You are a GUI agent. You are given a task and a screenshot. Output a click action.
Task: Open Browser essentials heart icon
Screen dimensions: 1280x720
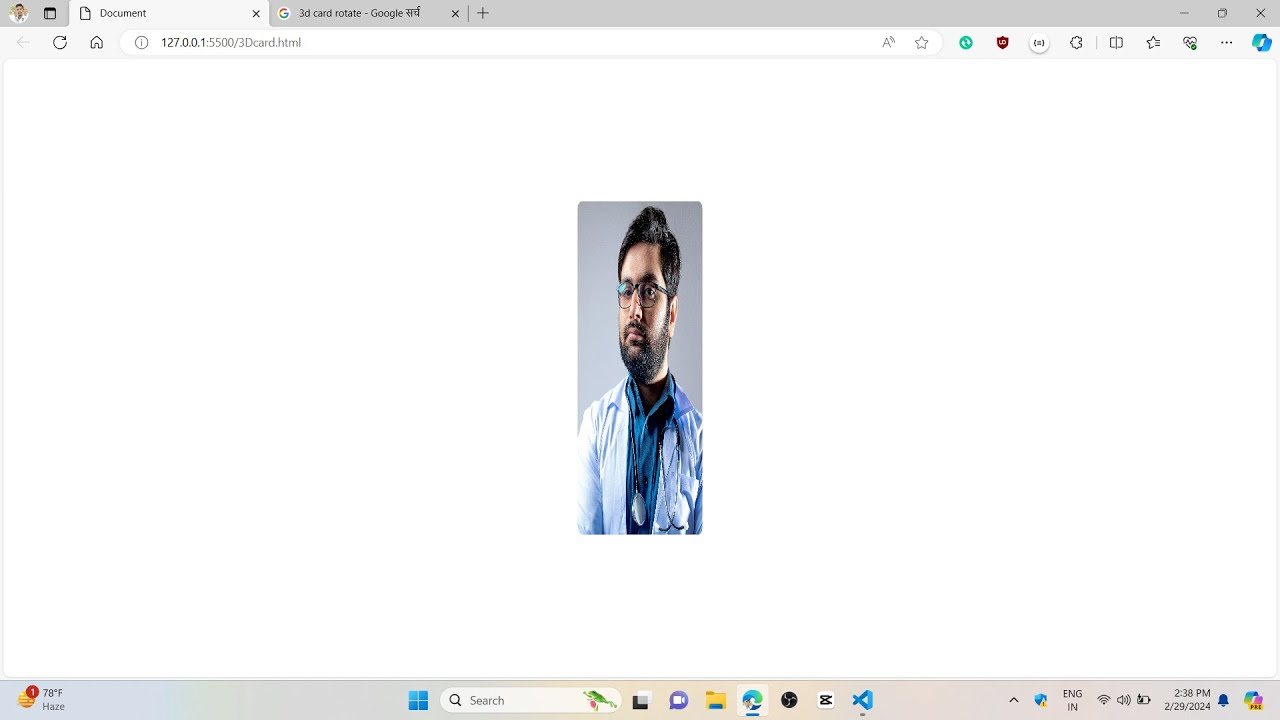click(1190, 42)
